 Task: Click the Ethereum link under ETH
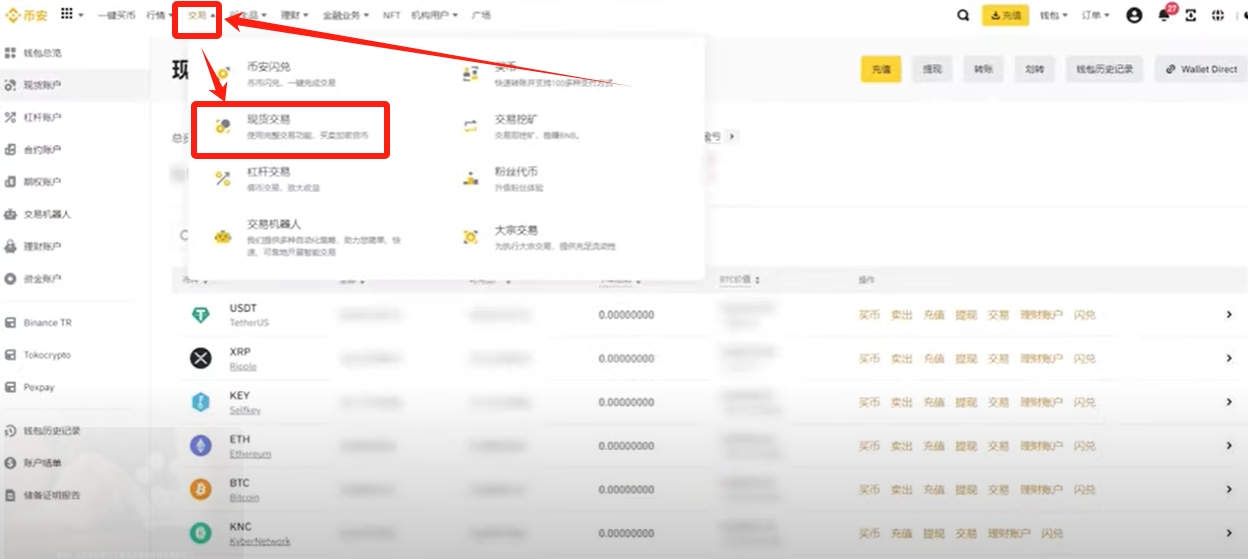point(250,454)
